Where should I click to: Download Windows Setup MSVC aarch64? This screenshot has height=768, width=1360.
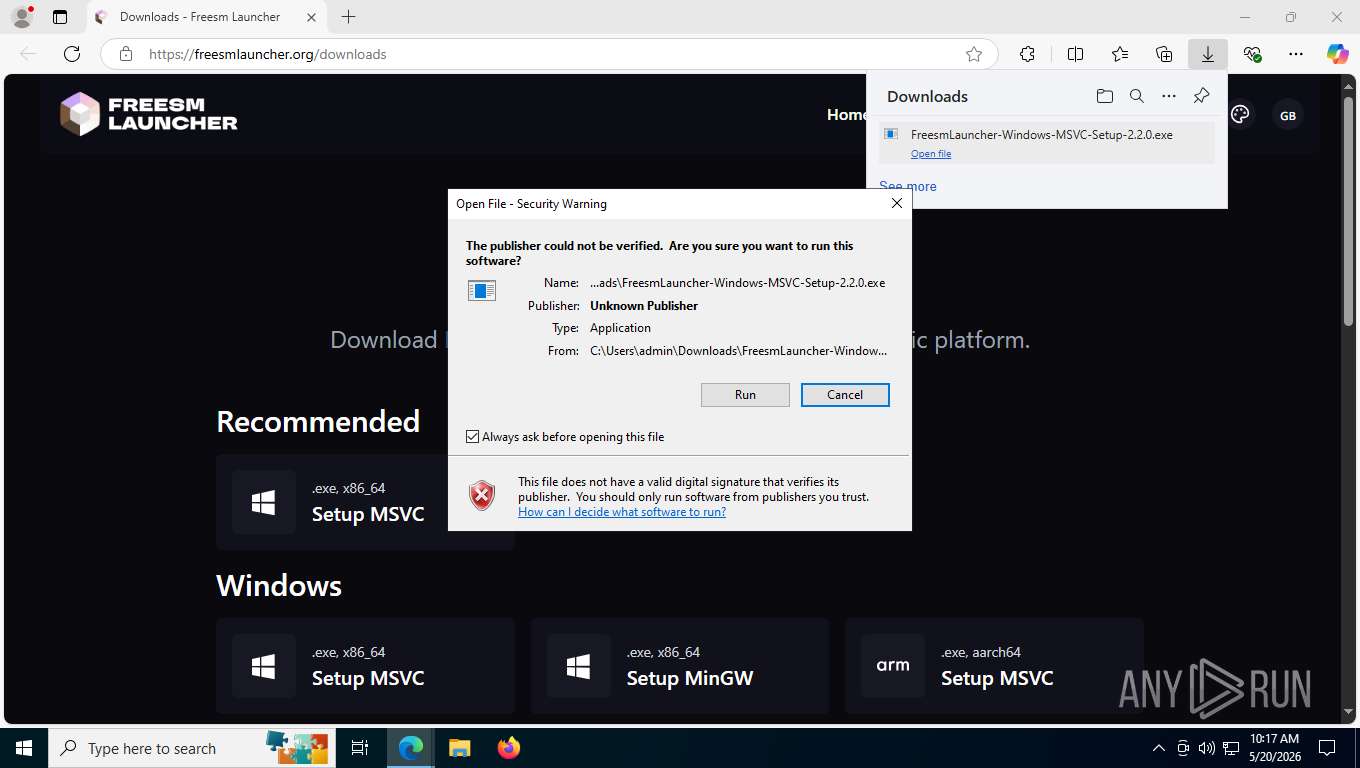[x=994, y=666]
